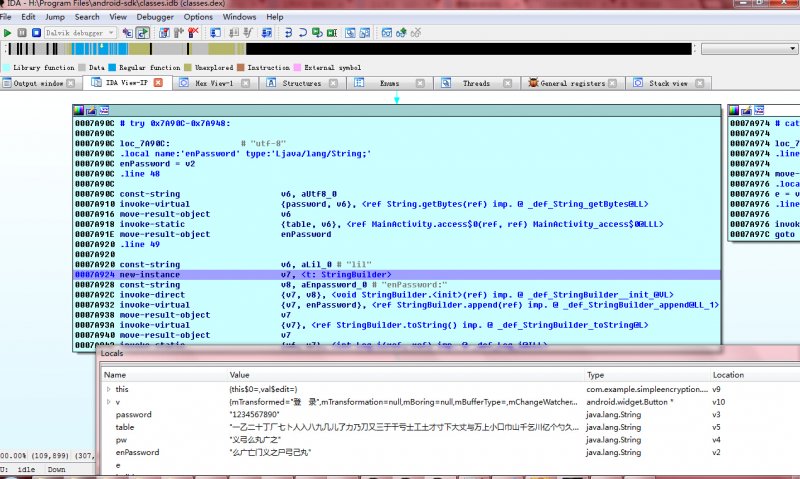Viewport: 800px width, 479px height.
Task: Click the color icon on main graph node
Action: (x=79, y=110)
